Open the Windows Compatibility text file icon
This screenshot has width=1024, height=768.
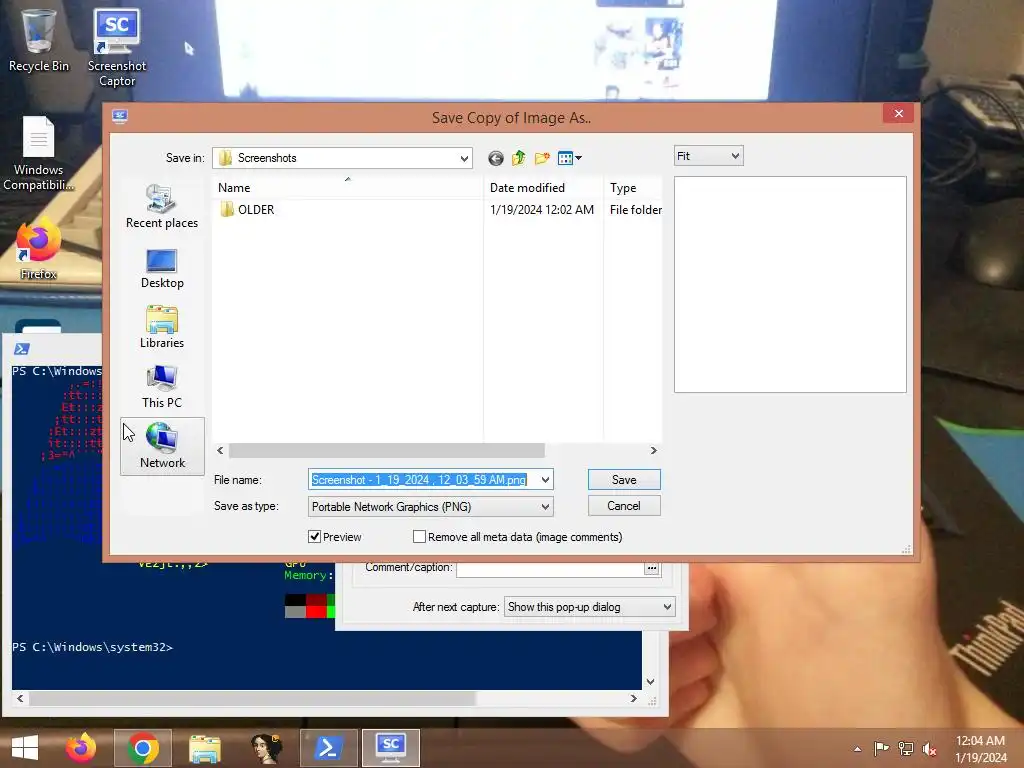click(38, 153)
